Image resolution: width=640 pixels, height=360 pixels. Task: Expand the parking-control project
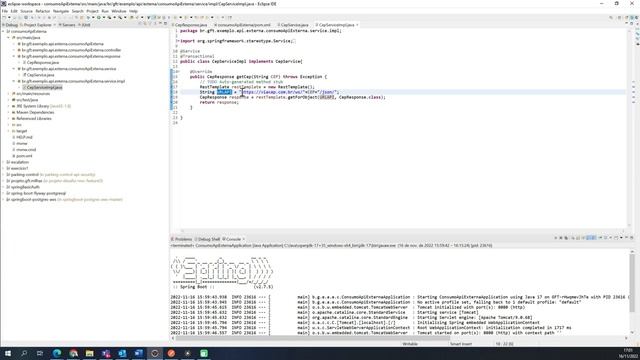pos(3,174)
